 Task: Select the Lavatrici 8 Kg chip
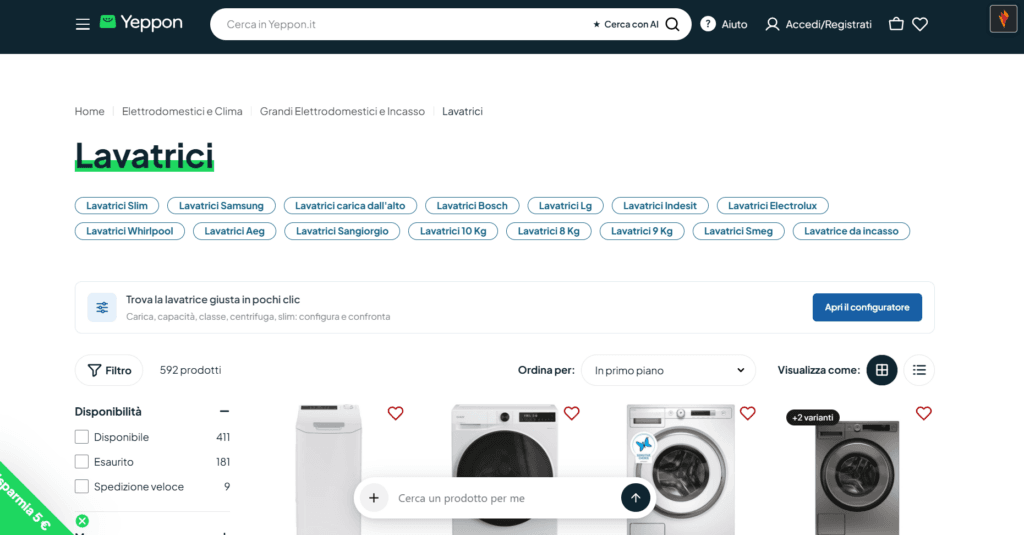pyautogui.click(x=549, y=231)
